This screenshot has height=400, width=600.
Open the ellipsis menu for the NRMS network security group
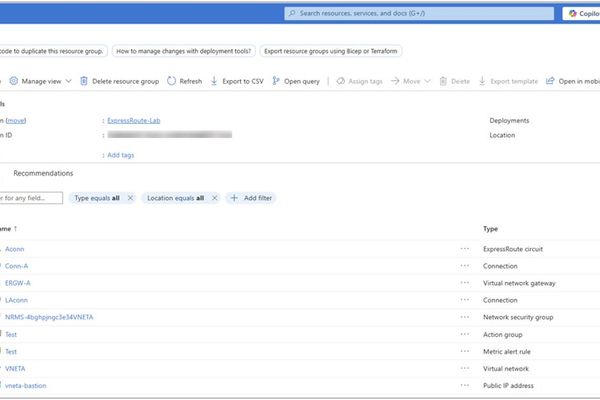click(465, 317)
